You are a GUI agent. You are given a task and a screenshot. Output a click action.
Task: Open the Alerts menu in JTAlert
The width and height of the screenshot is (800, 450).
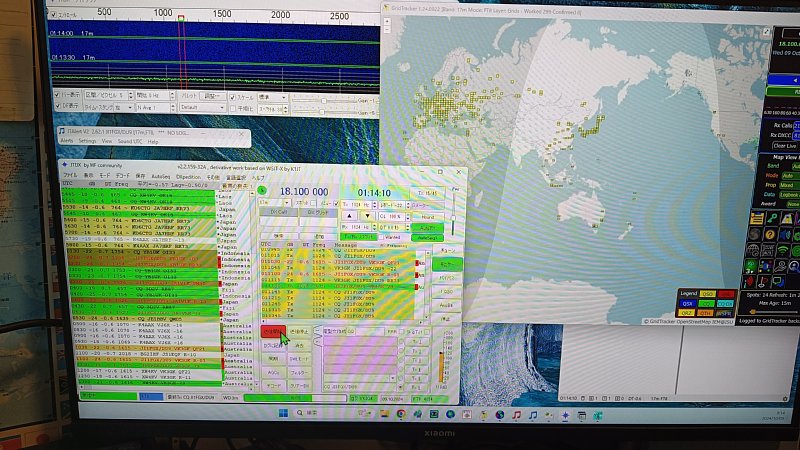(x=67, y=141)
